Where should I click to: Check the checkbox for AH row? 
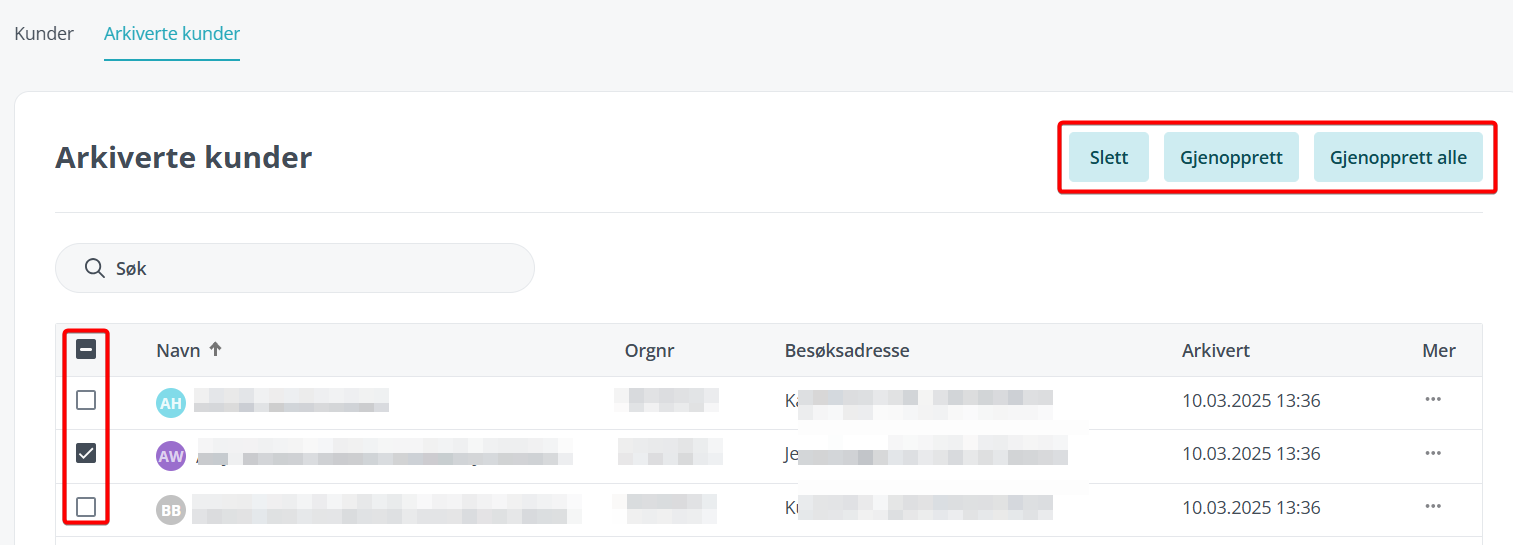[86, 400]
